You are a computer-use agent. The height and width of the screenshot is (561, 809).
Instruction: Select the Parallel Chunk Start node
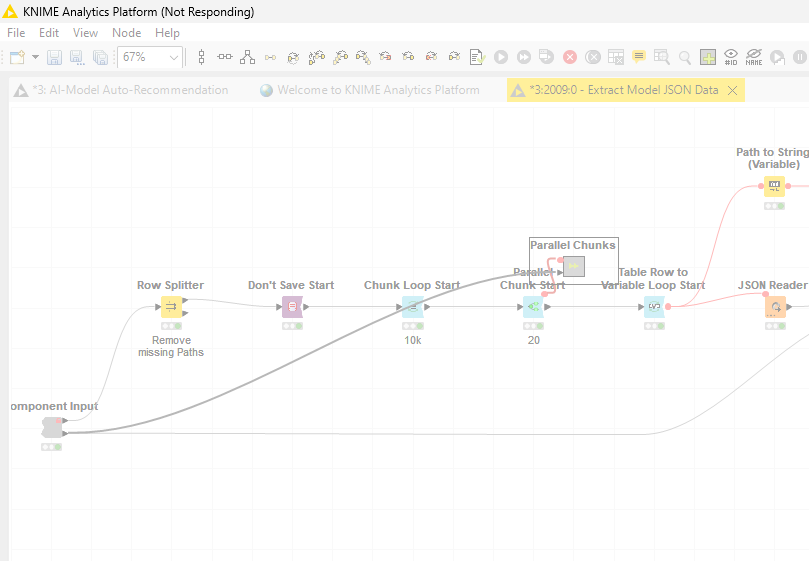[533, 307]
